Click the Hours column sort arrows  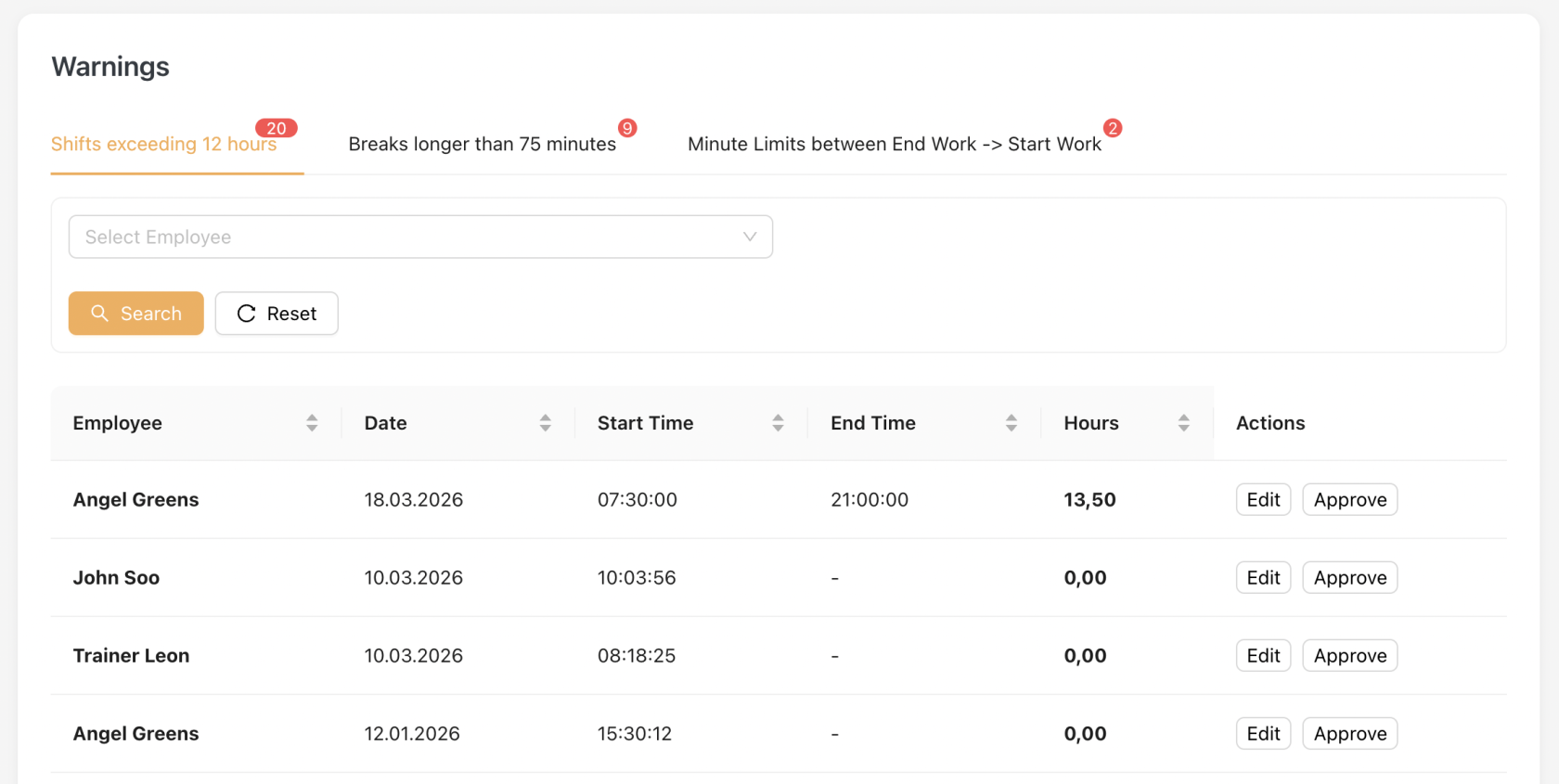(x=1183, y=423)
